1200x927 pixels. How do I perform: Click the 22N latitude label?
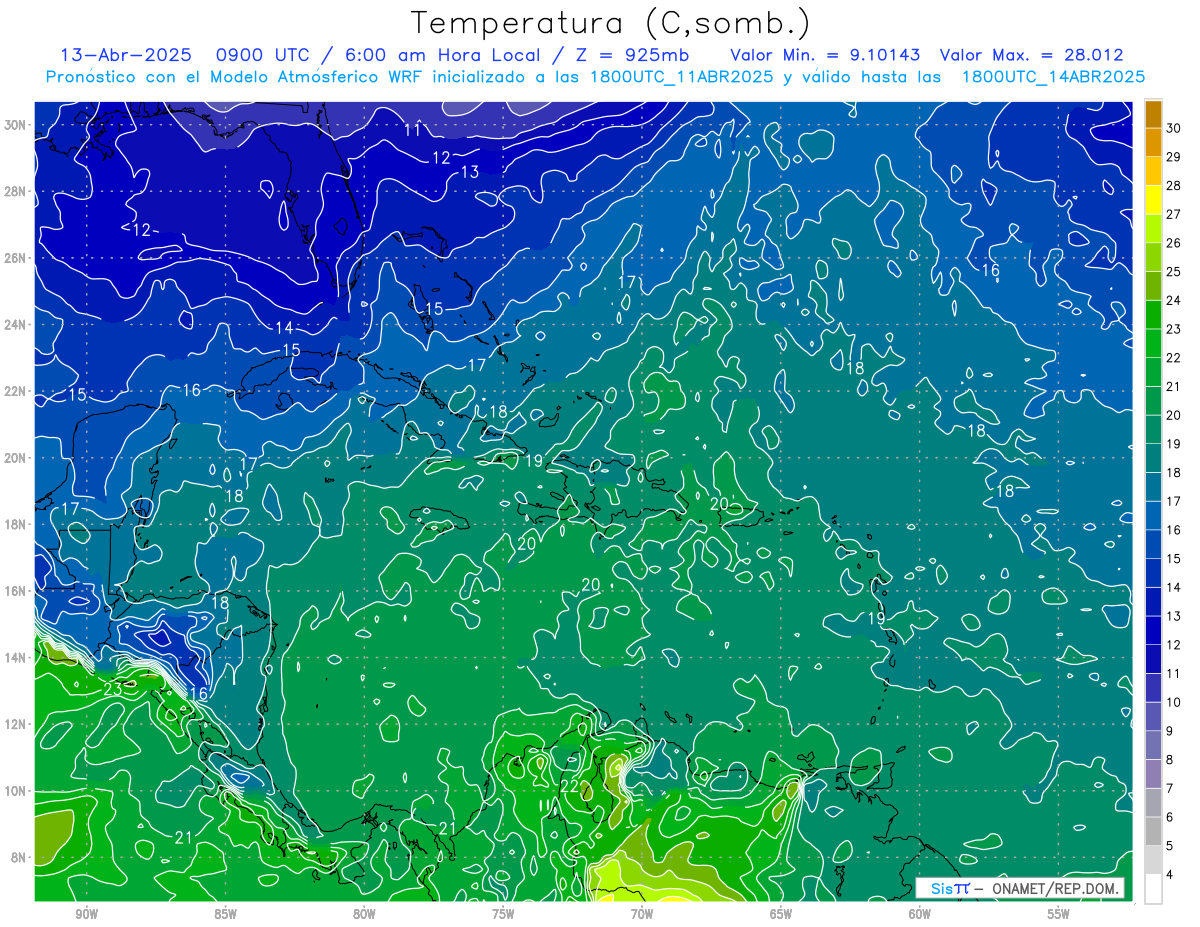16,391
